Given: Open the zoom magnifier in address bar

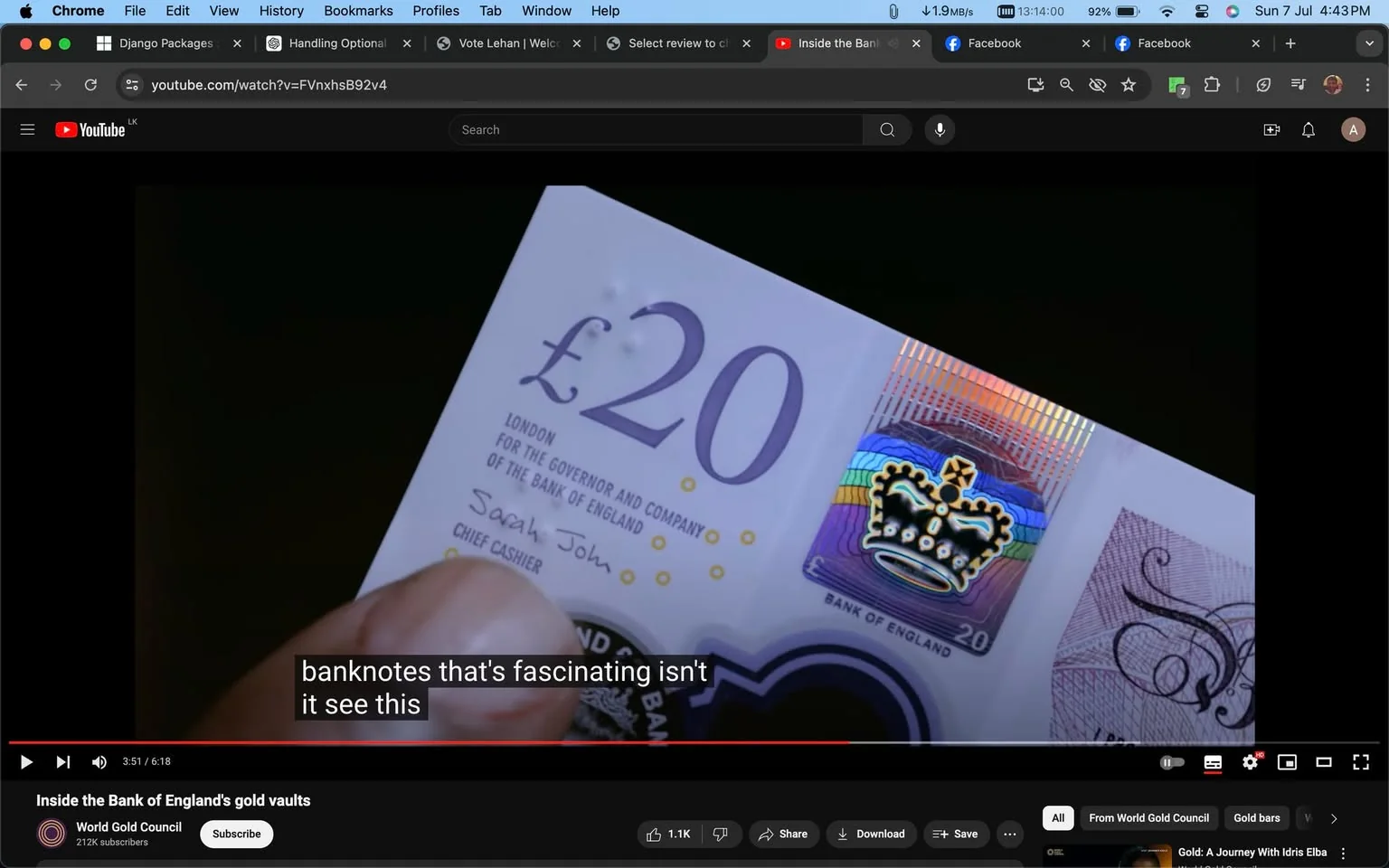Looking at the screenshot, I should (1066, 85).
